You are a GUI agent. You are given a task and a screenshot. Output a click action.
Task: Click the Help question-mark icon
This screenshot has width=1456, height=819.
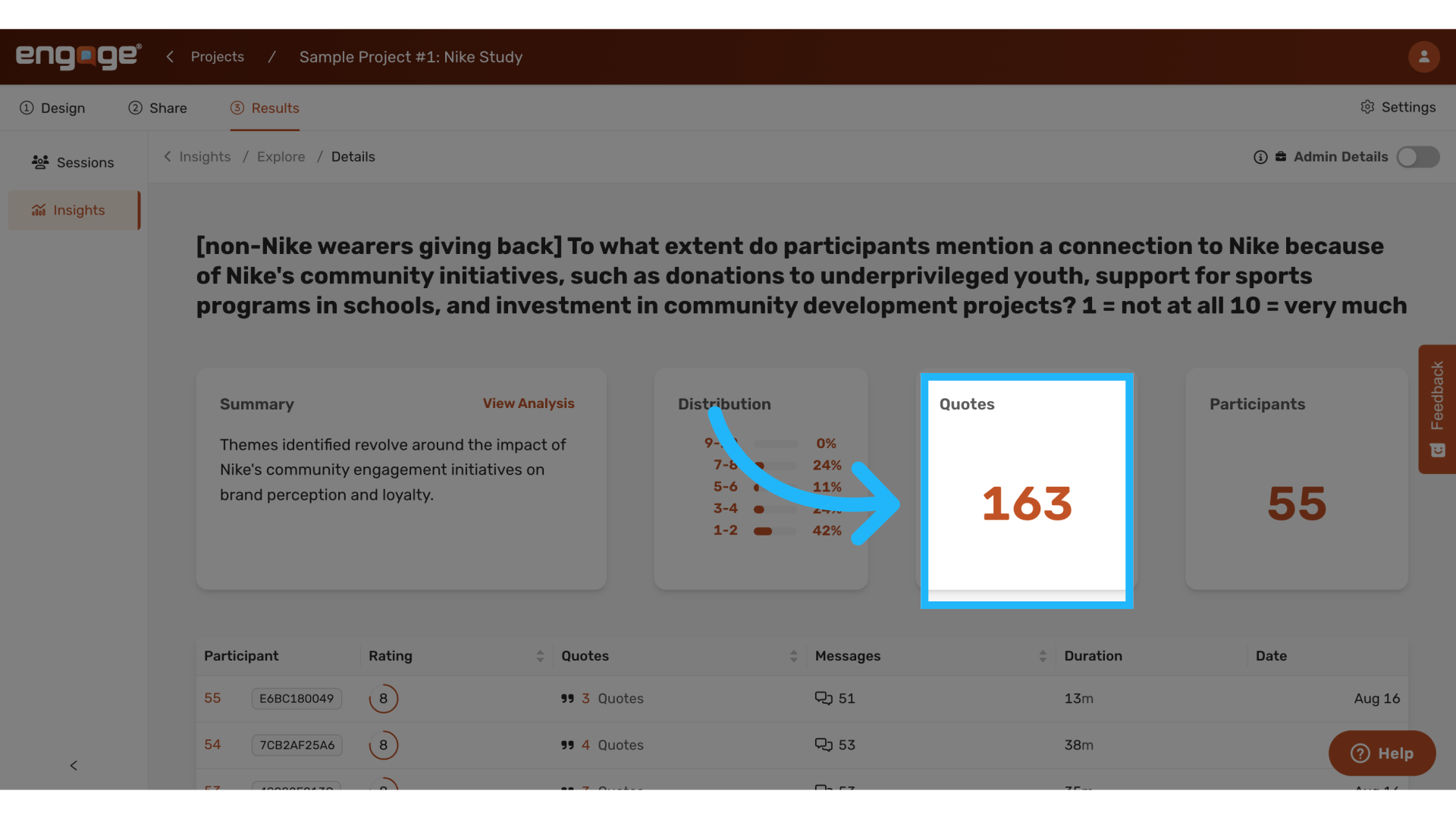[x=1360, y=753]
